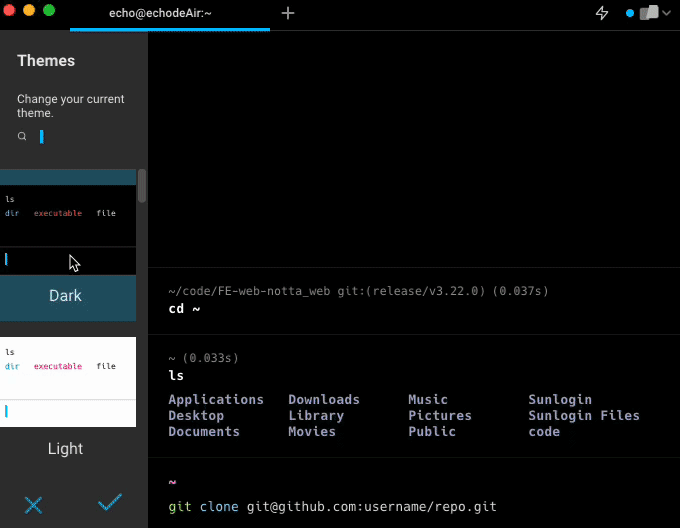Click 'Sunlogin Files' in the ls output
The image size is (680, 528).
click(x=584, y=415)
